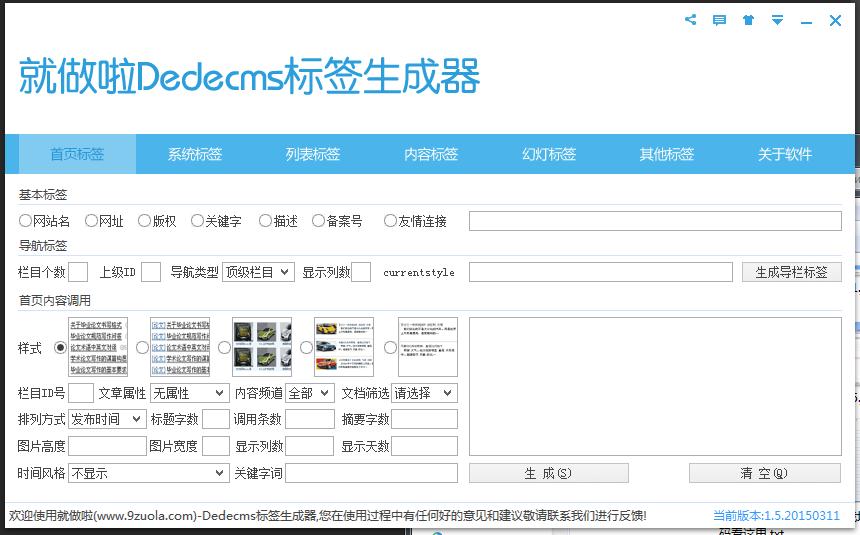The image size is (860, 535).
Task: Switch to 系统标签 tab
Action: point(195,154)
